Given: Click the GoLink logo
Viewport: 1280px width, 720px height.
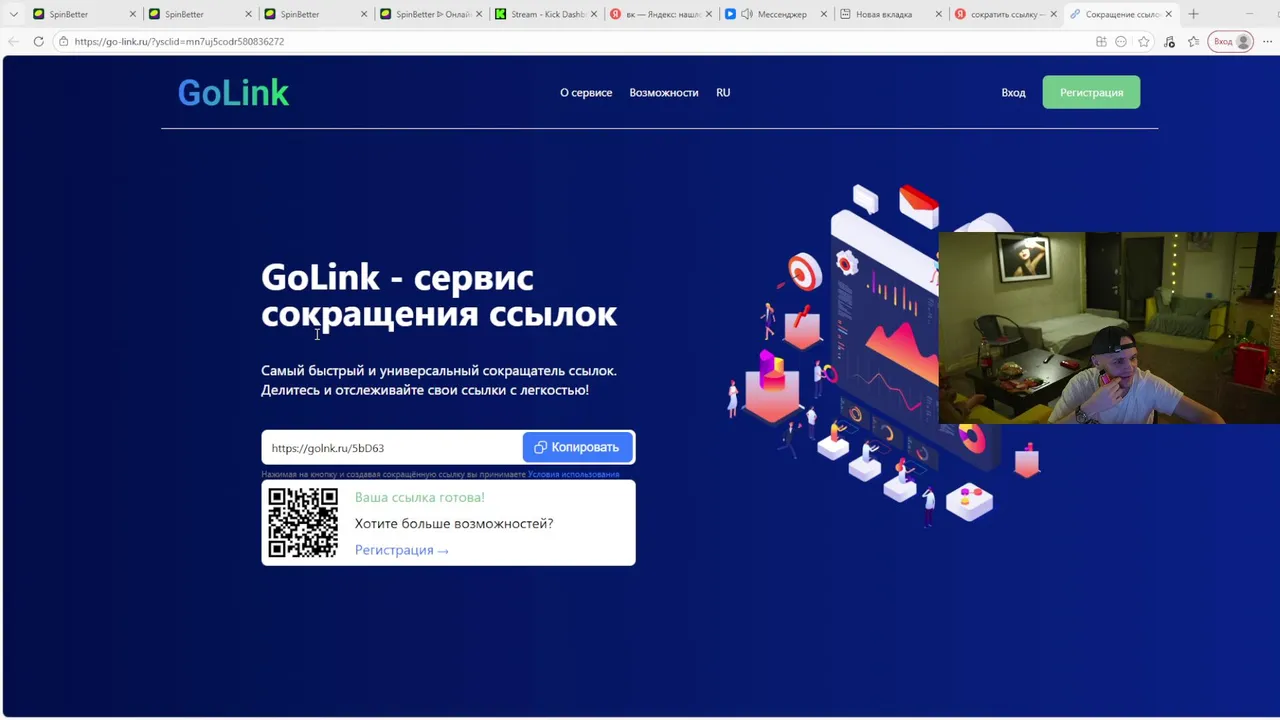Looking at the screenshot, I should point(233,93).
